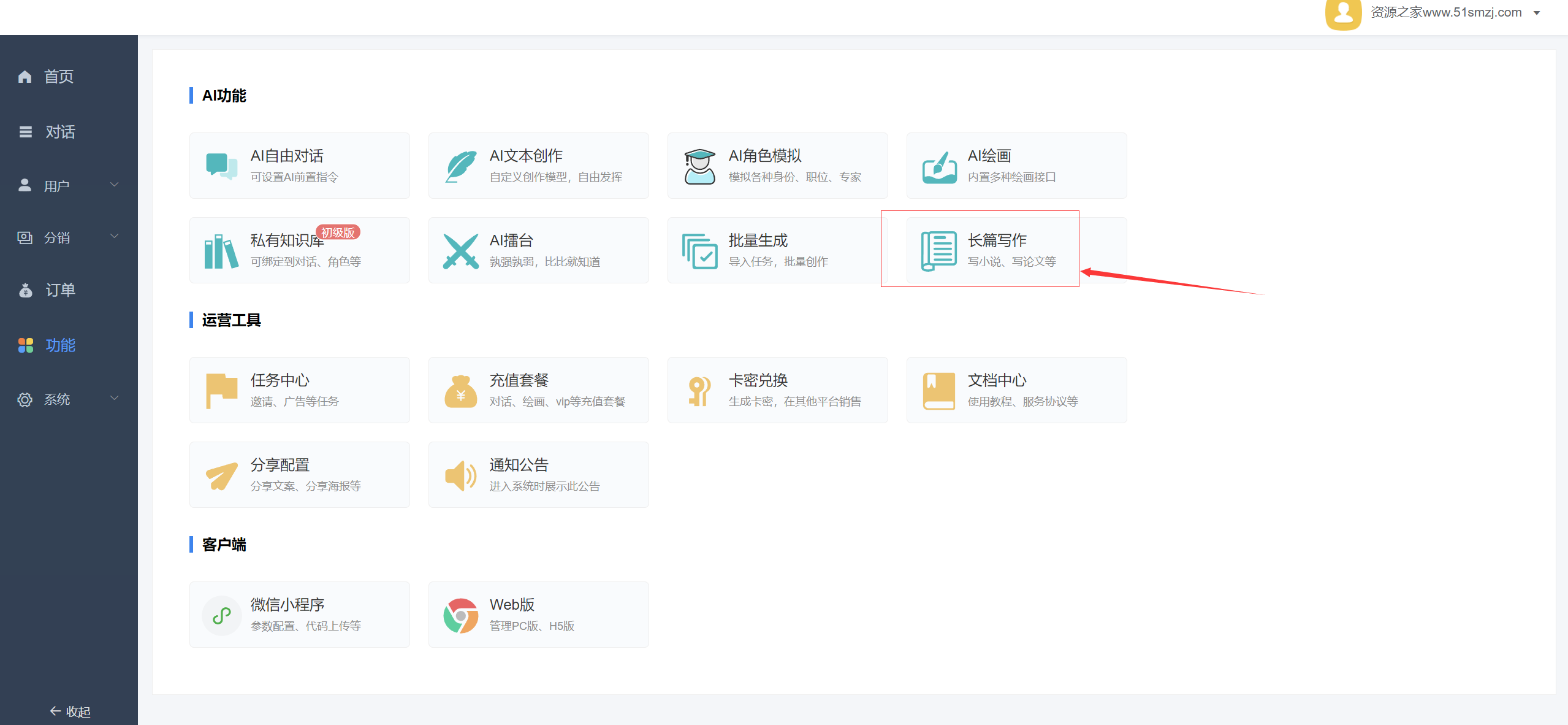The height and width of the screenshot is (725, 1568).
Task: Open the 微信小程序 settings card
Action: click(x=299, y=615)
